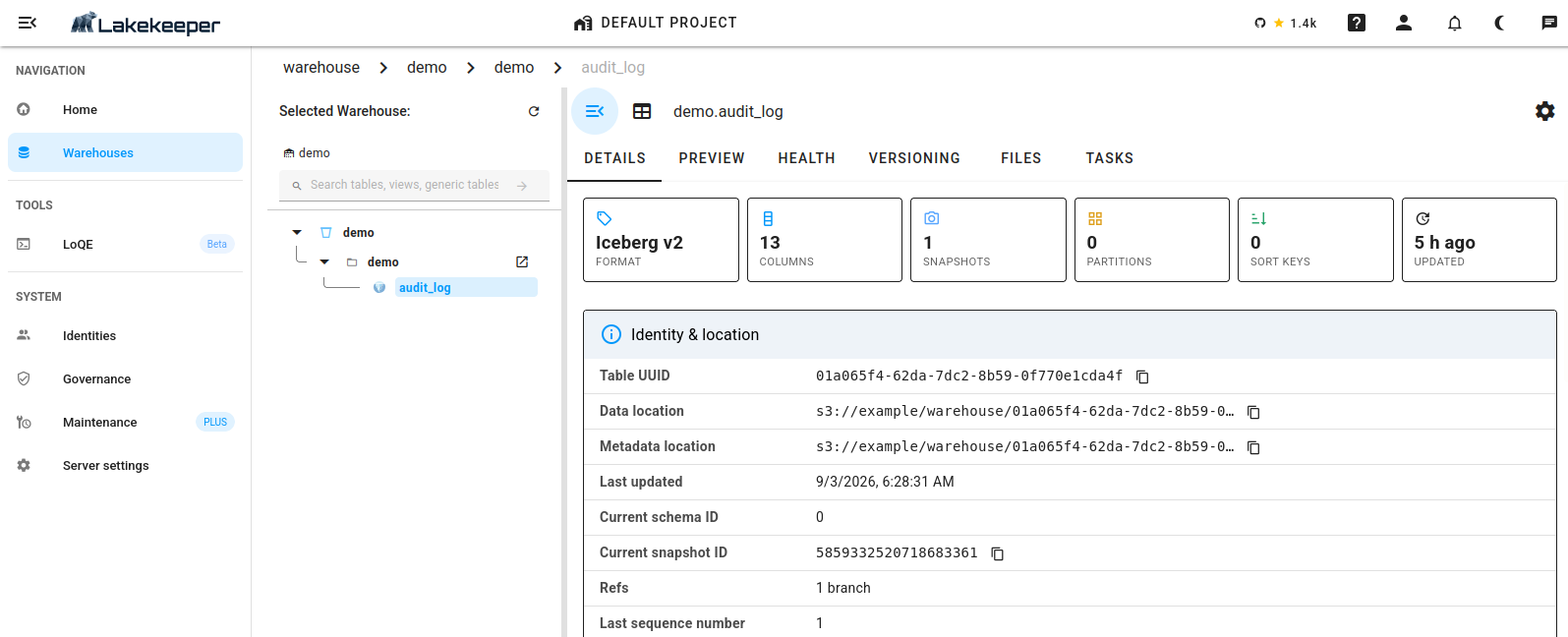Viewport: 1568px width, 637px height.
Task: Focus the search tables and views field
Action: pyautogui.click(x=405, y=185)
